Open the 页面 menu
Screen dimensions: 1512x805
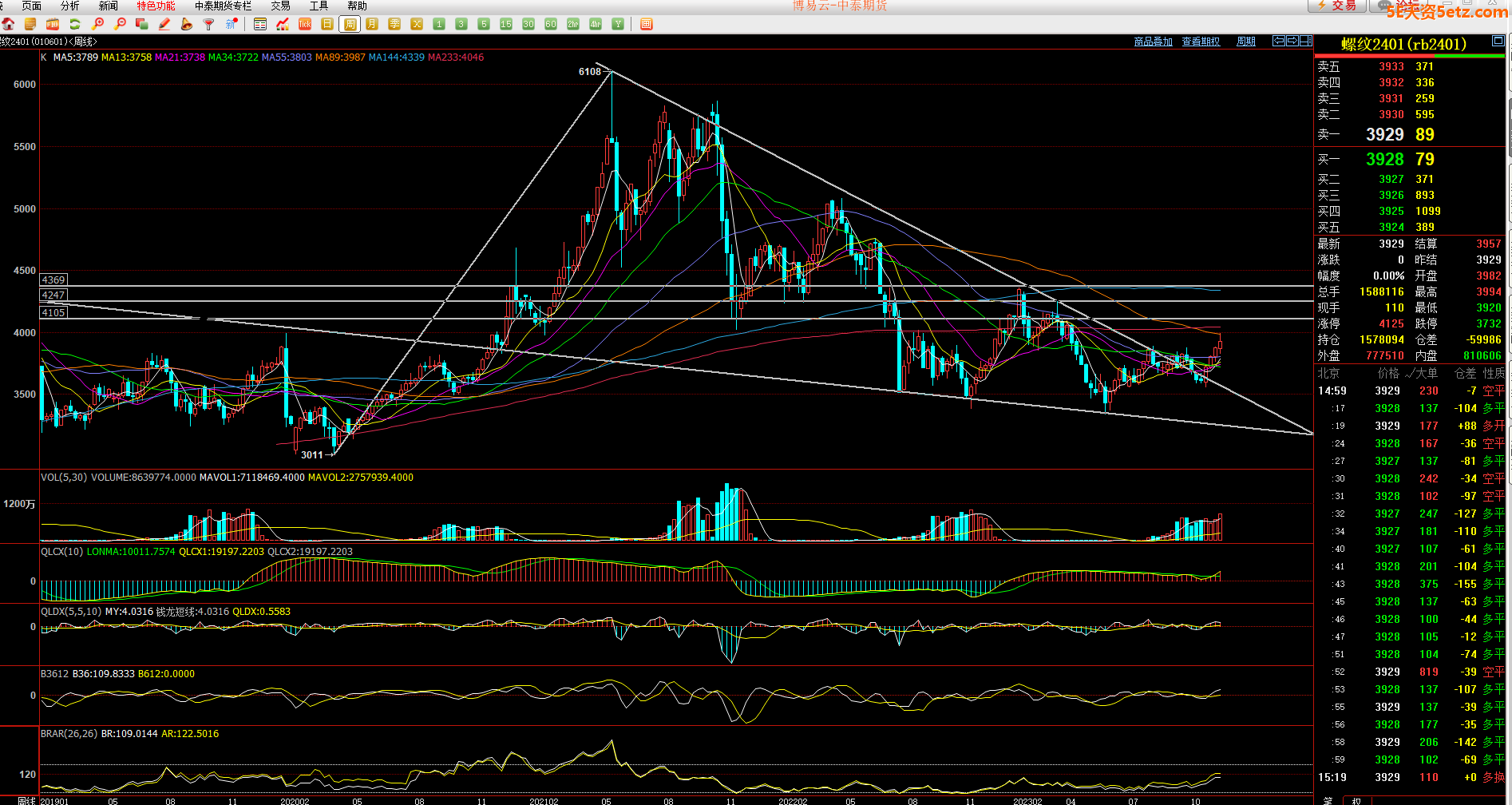click(x=32, y=6)
